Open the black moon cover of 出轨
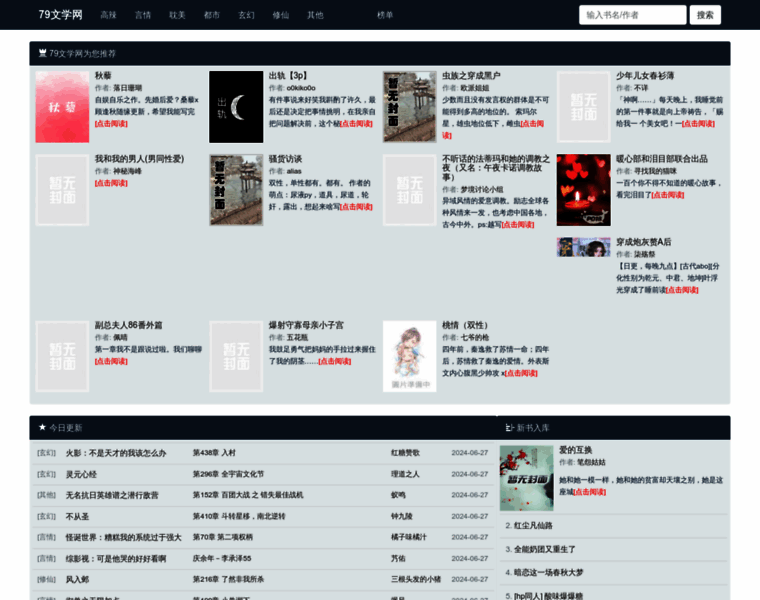 coord(236,107)
